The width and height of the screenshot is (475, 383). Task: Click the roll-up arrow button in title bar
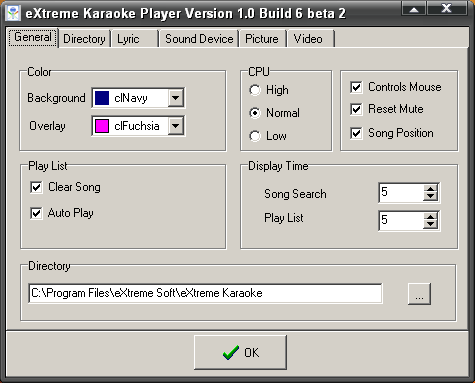(414, 9)
